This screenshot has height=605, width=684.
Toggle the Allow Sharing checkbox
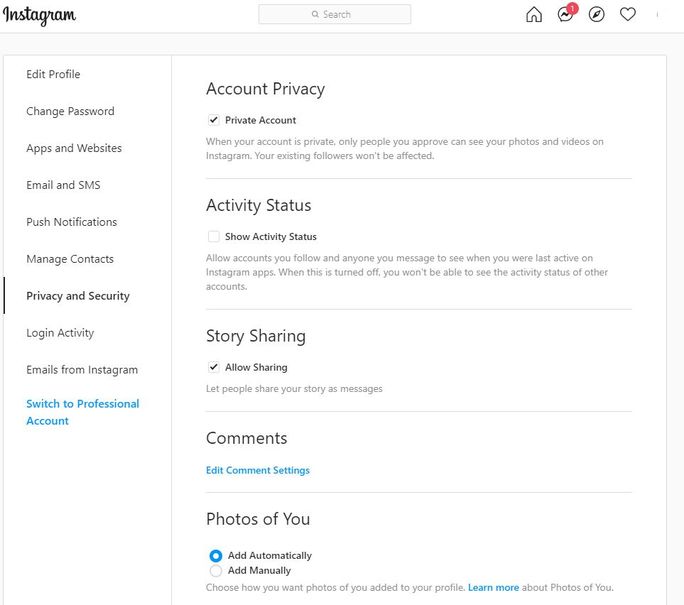coord(214,367)
